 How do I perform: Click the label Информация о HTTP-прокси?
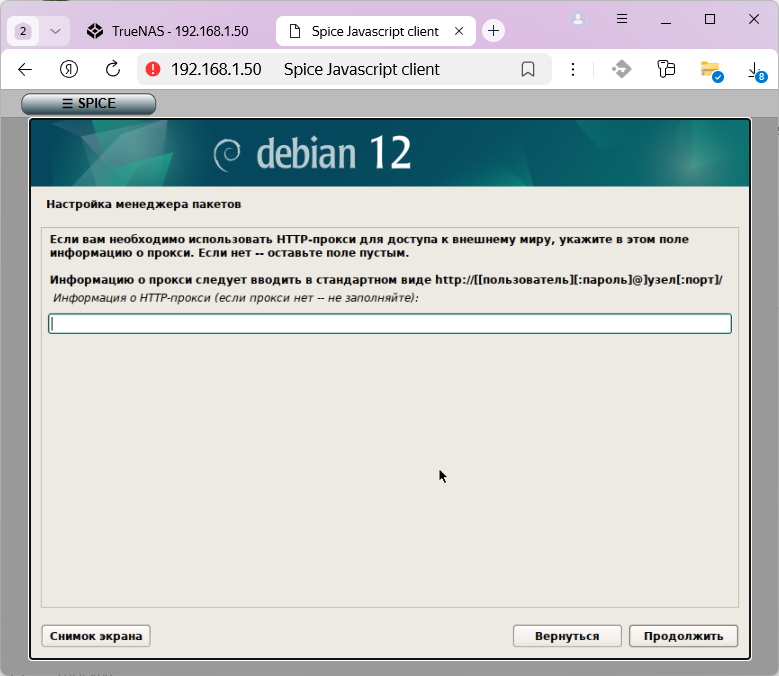coord(235,298)
